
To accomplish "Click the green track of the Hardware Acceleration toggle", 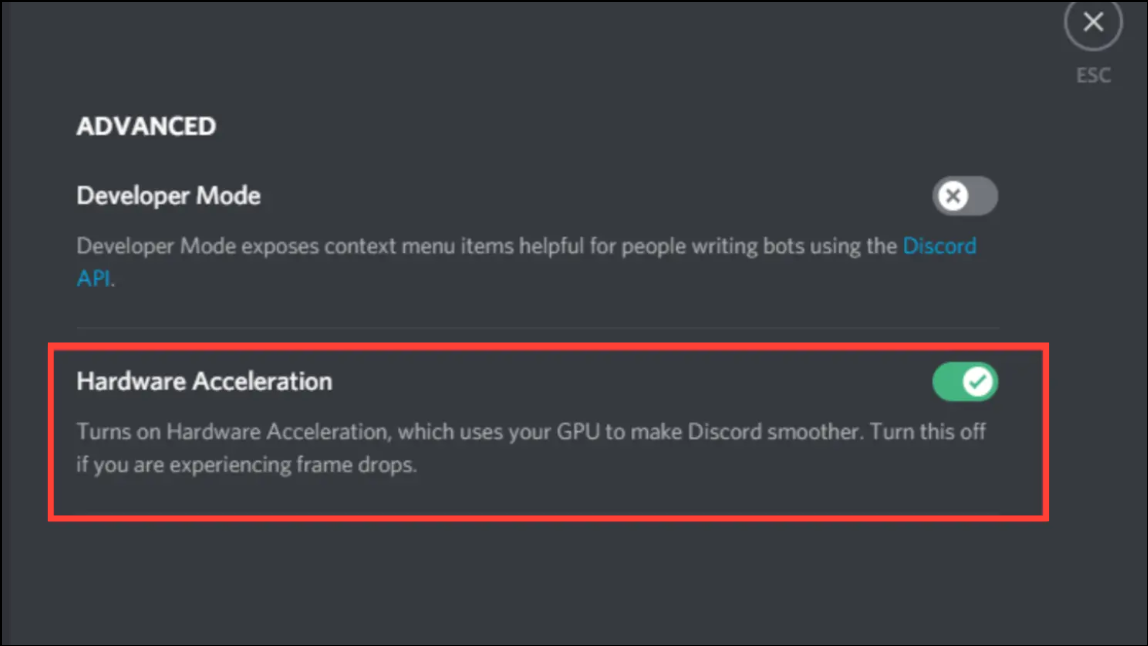I will [947, 381].
